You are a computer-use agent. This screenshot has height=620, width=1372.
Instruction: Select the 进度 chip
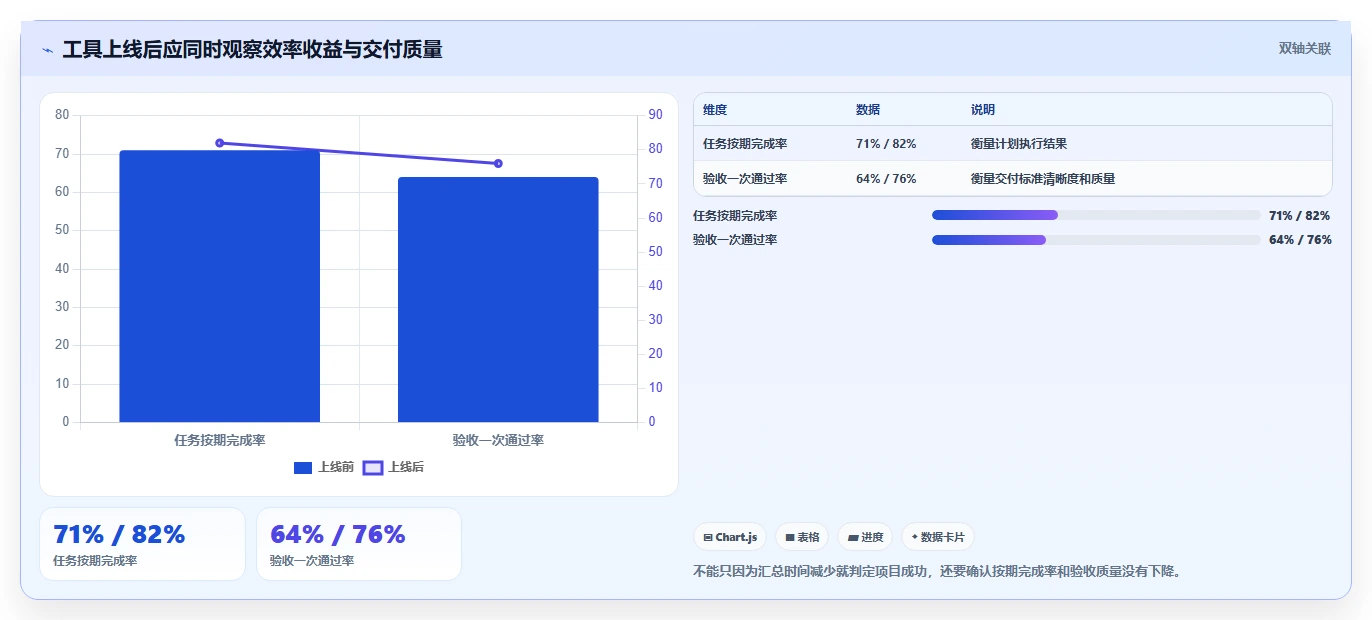coord(865,537)
